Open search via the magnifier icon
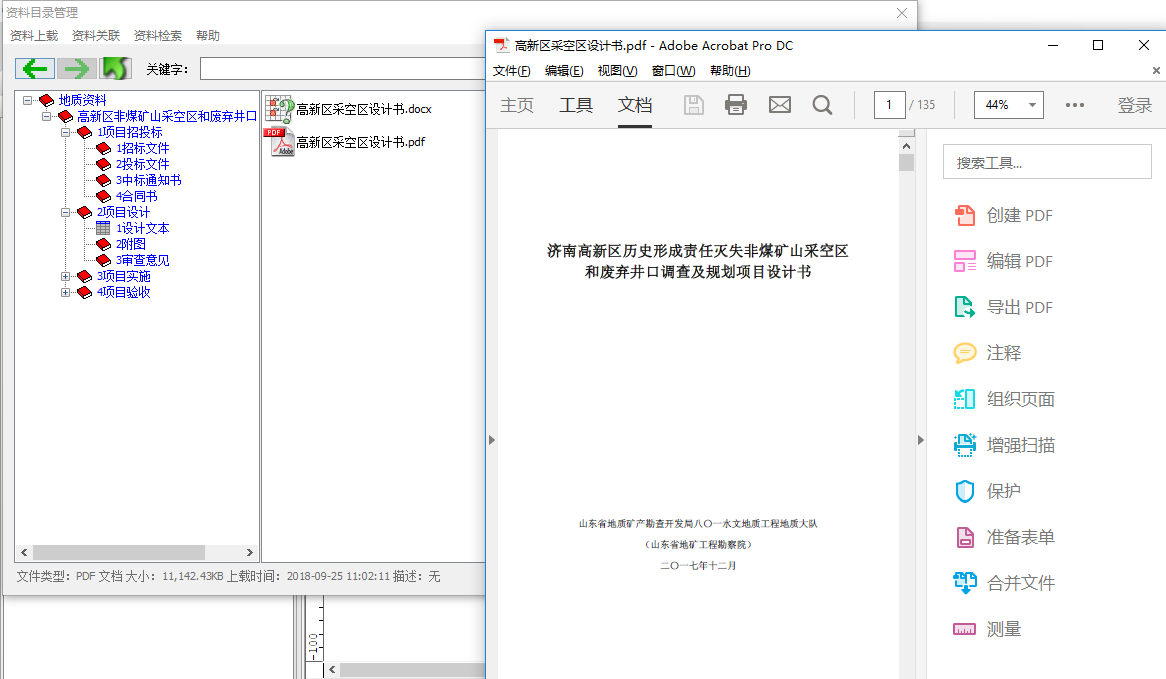1166x679 pixels. [822, 104]
